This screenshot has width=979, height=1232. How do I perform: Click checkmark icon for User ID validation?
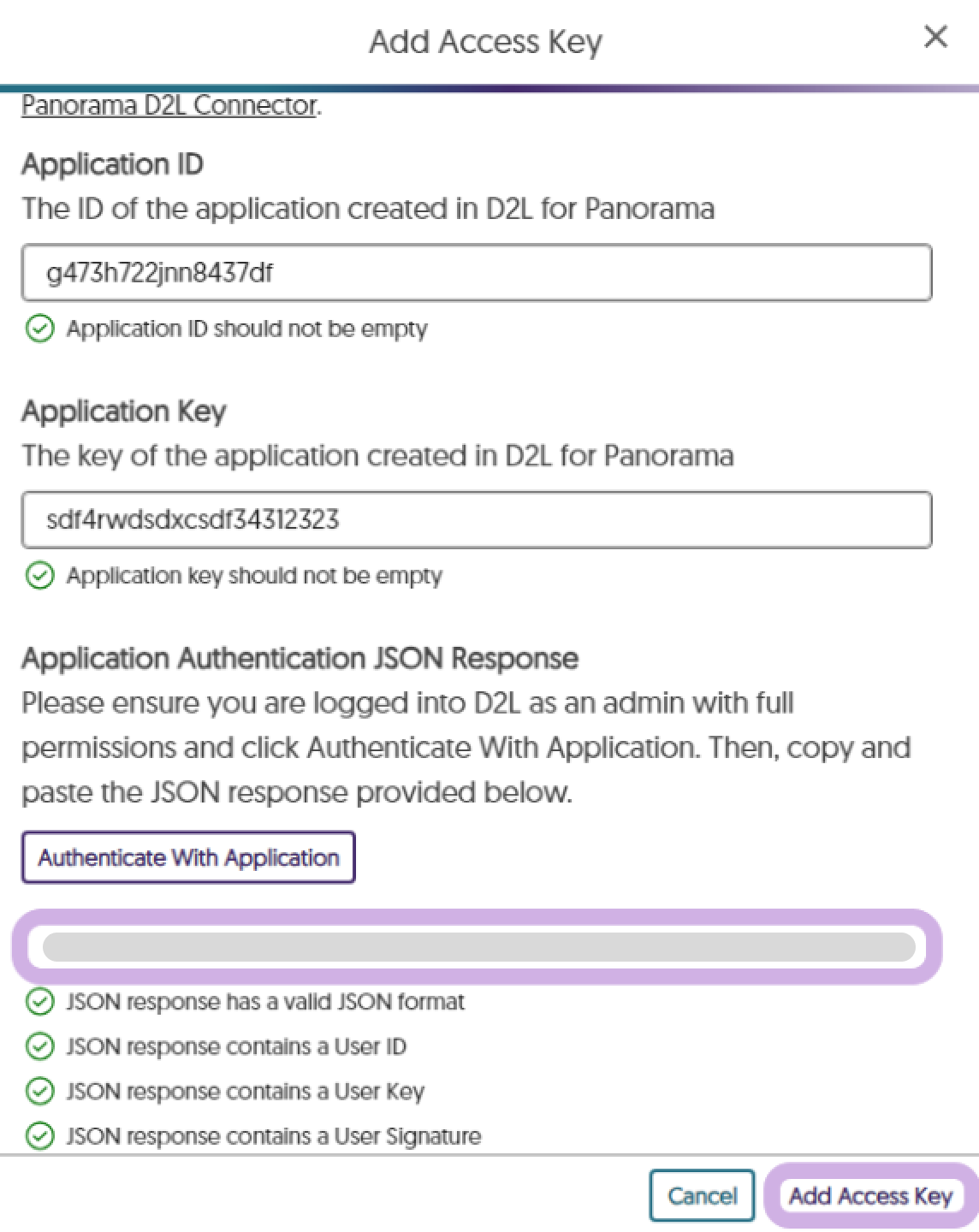[x=39, y=1046]
